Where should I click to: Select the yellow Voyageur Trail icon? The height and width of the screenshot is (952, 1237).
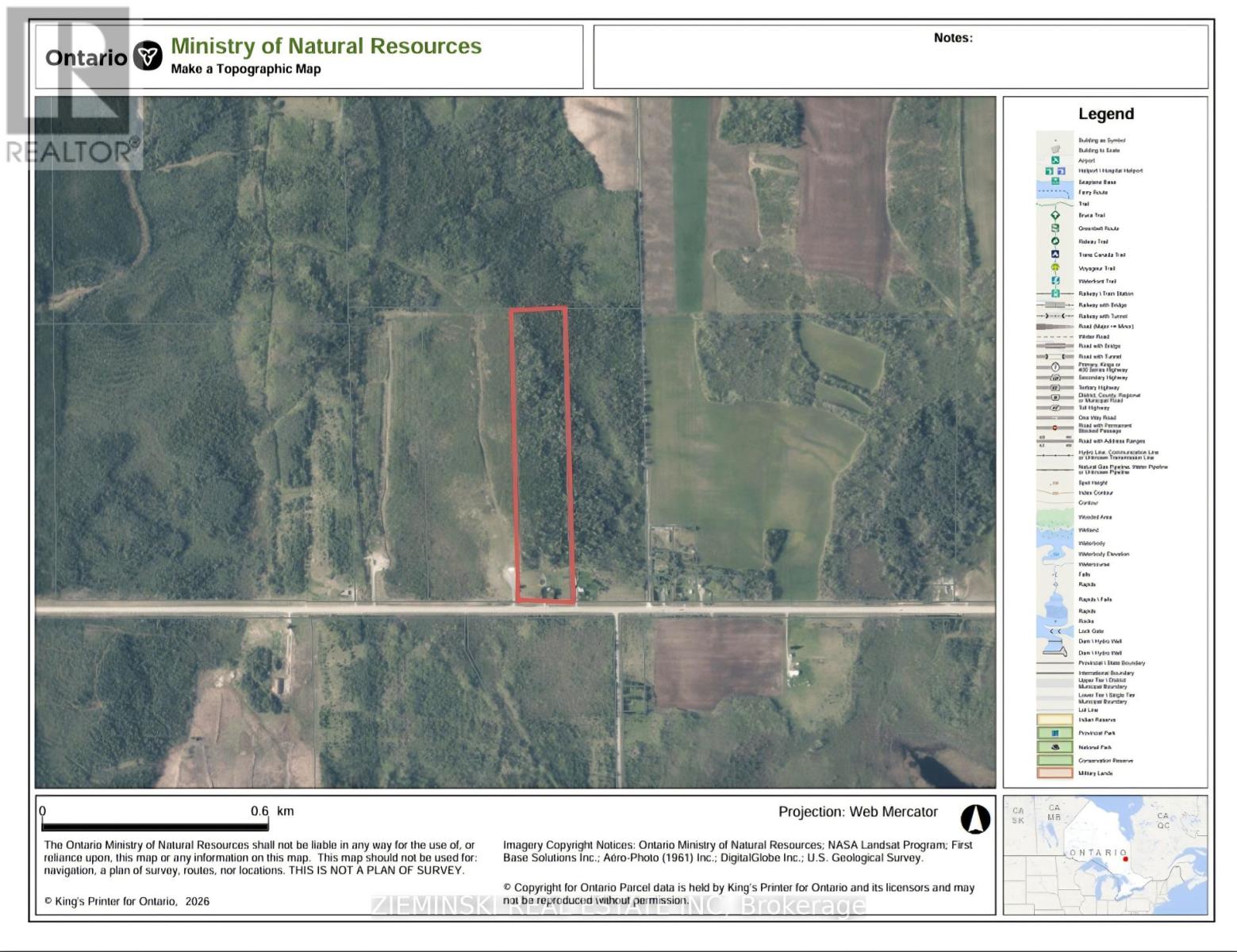click(x=1055, y=268)
